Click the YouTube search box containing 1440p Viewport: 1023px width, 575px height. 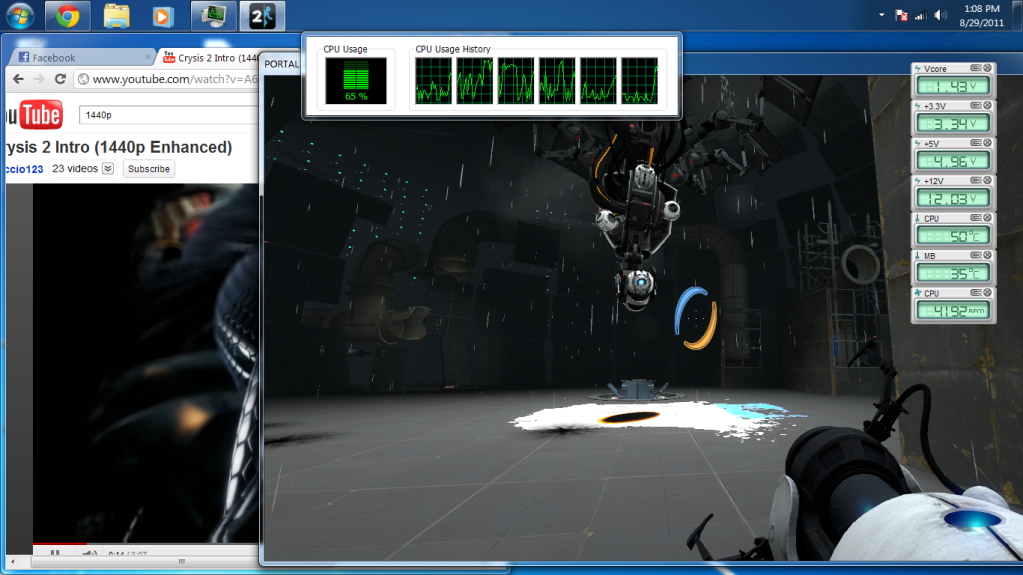(x=169, y=115)
